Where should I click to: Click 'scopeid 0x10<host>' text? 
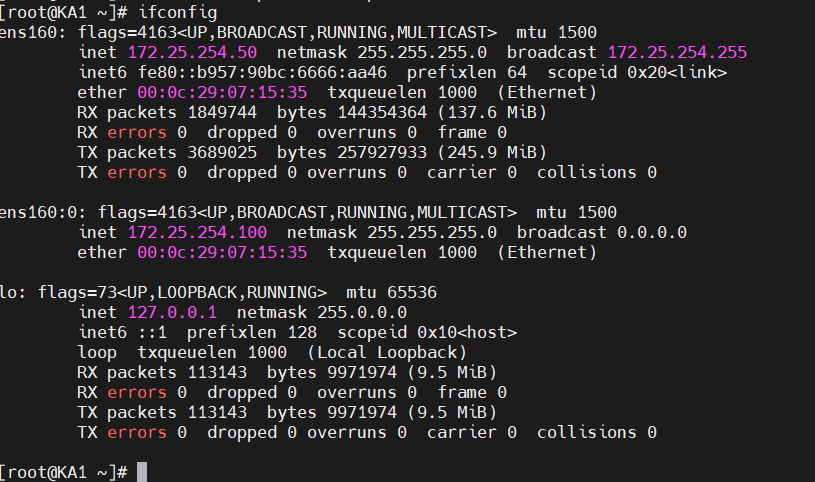(x=427, y=332)
